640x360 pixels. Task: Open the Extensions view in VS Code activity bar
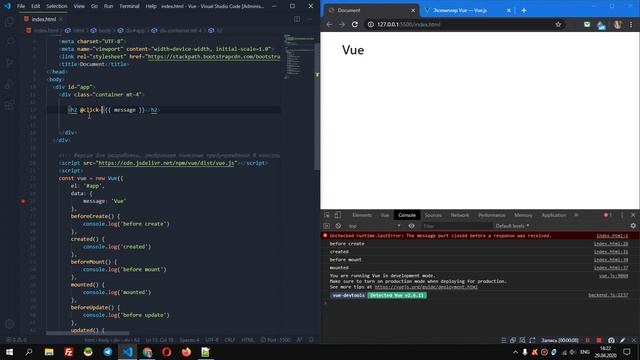[9, 105]
